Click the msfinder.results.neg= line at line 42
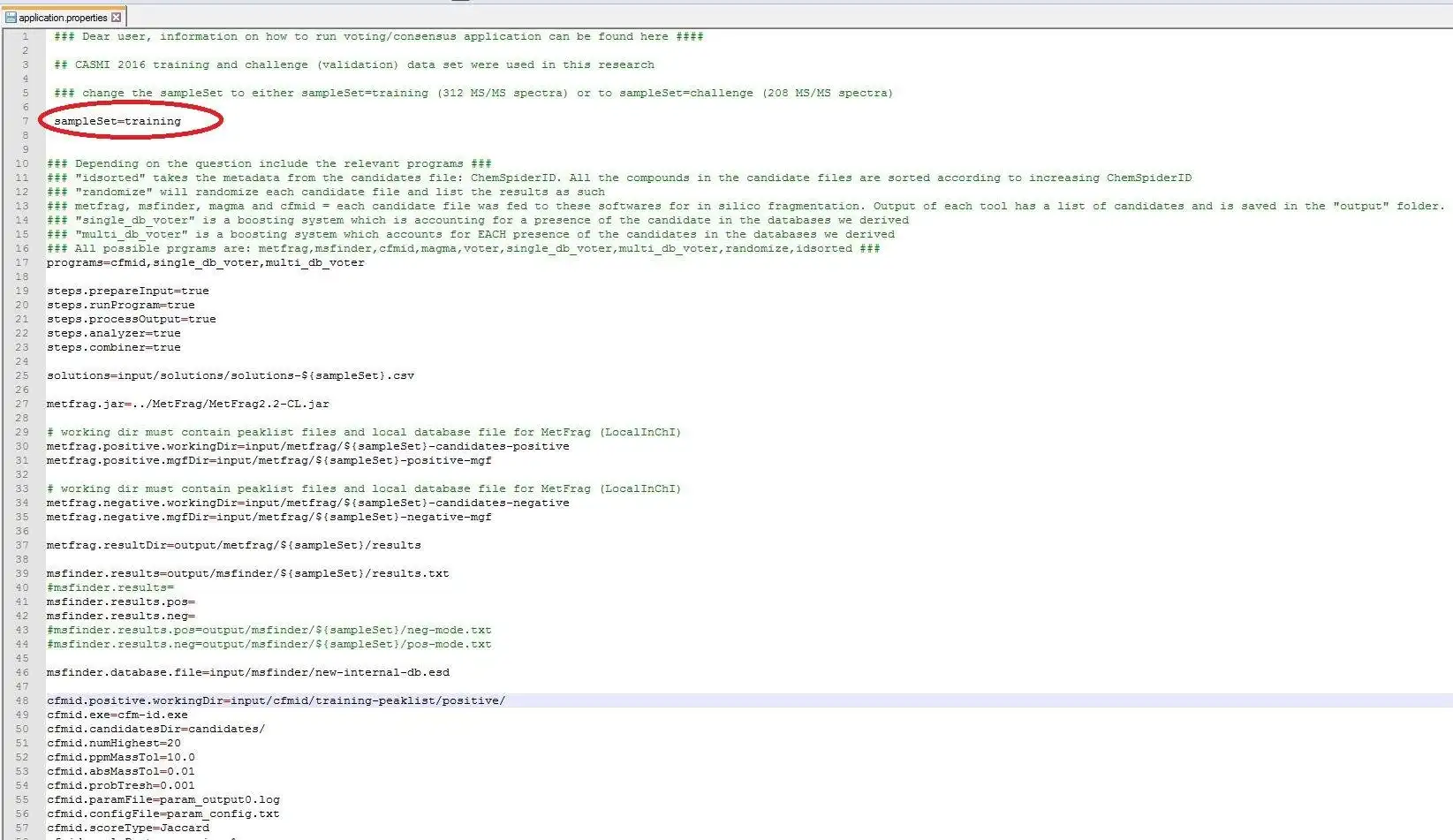This screenshot has height=840, width=1453. (121, 616)
